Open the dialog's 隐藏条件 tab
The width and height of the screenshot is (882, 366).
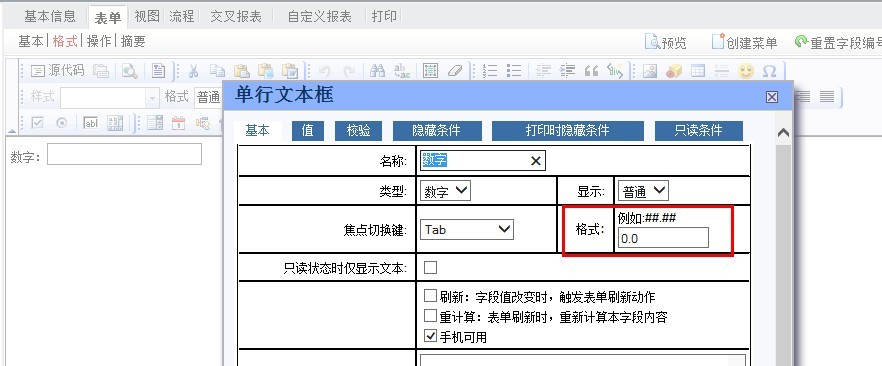437,130
